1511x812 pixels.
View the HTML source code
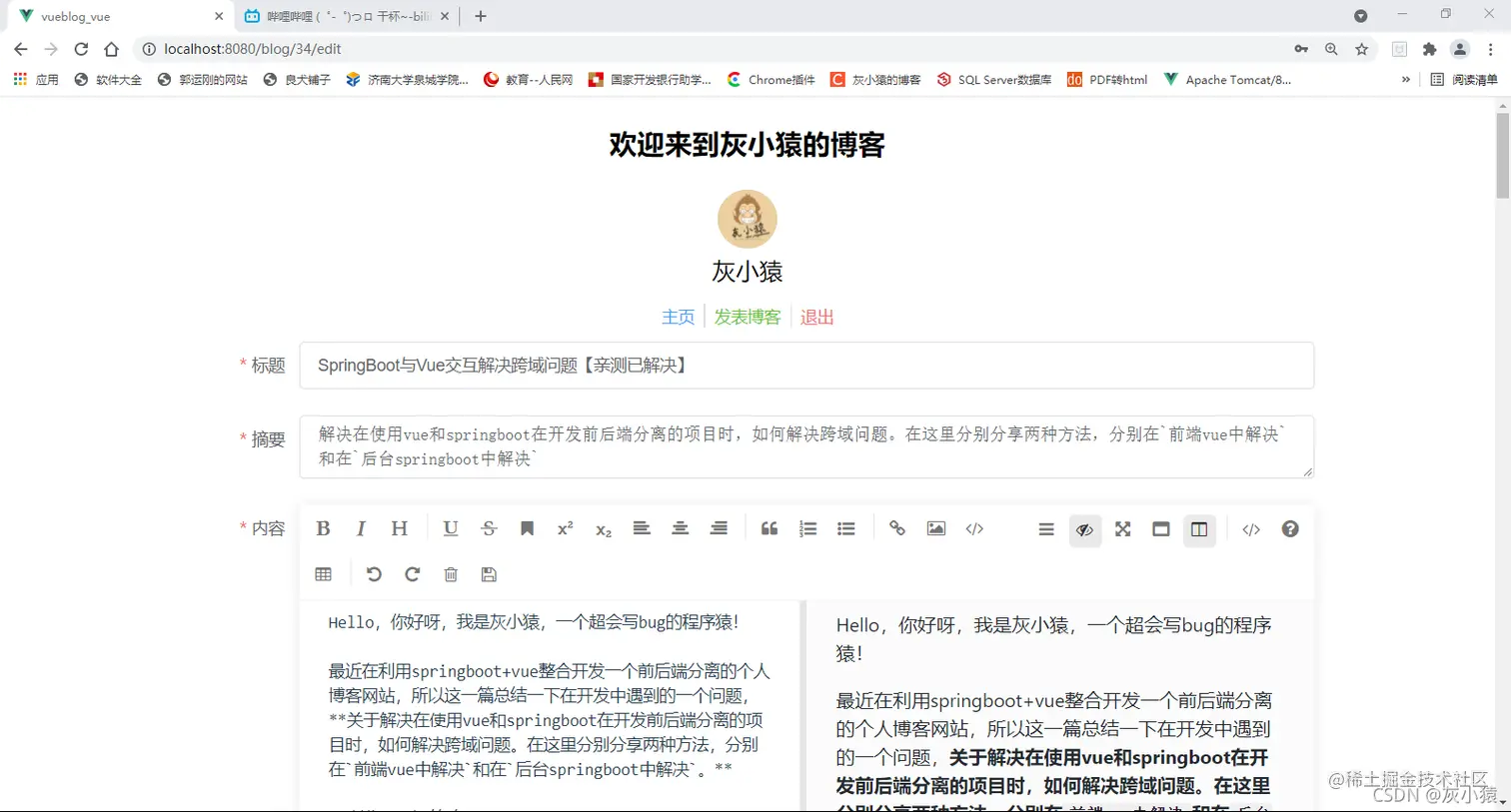click(x=1251, y=529)
